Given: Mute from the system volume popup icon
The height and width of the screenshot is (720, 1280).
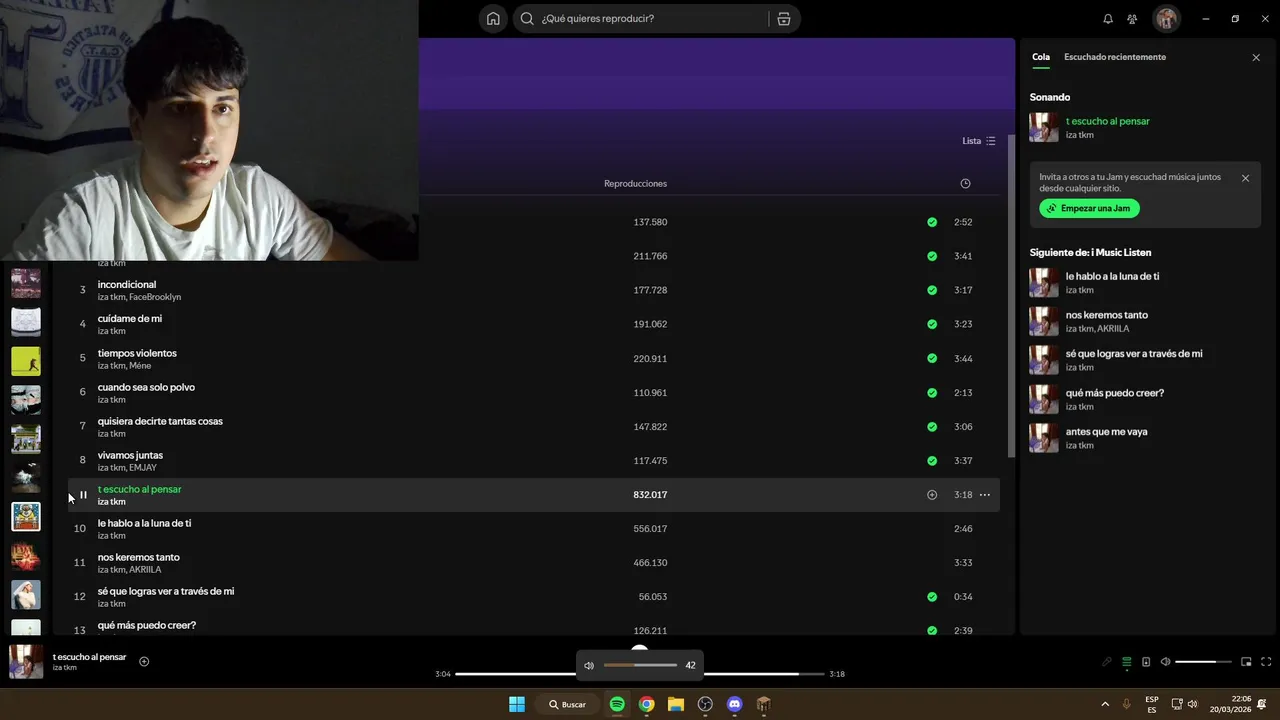Looking at the screenshot, I should coord(589,665).
